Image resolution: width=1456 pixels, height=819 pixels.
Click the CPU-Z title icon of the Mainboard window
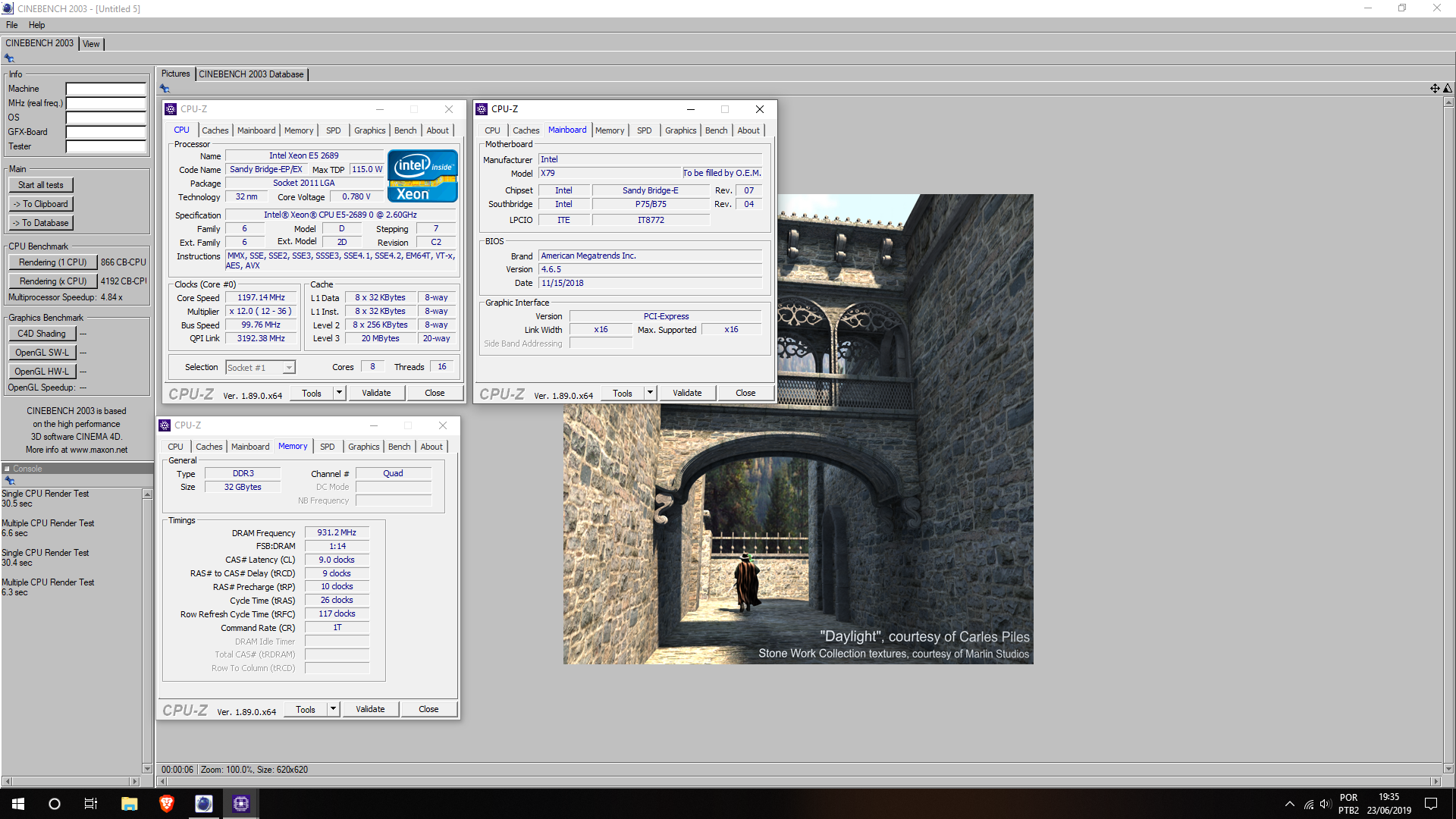[x=482, y=109]
